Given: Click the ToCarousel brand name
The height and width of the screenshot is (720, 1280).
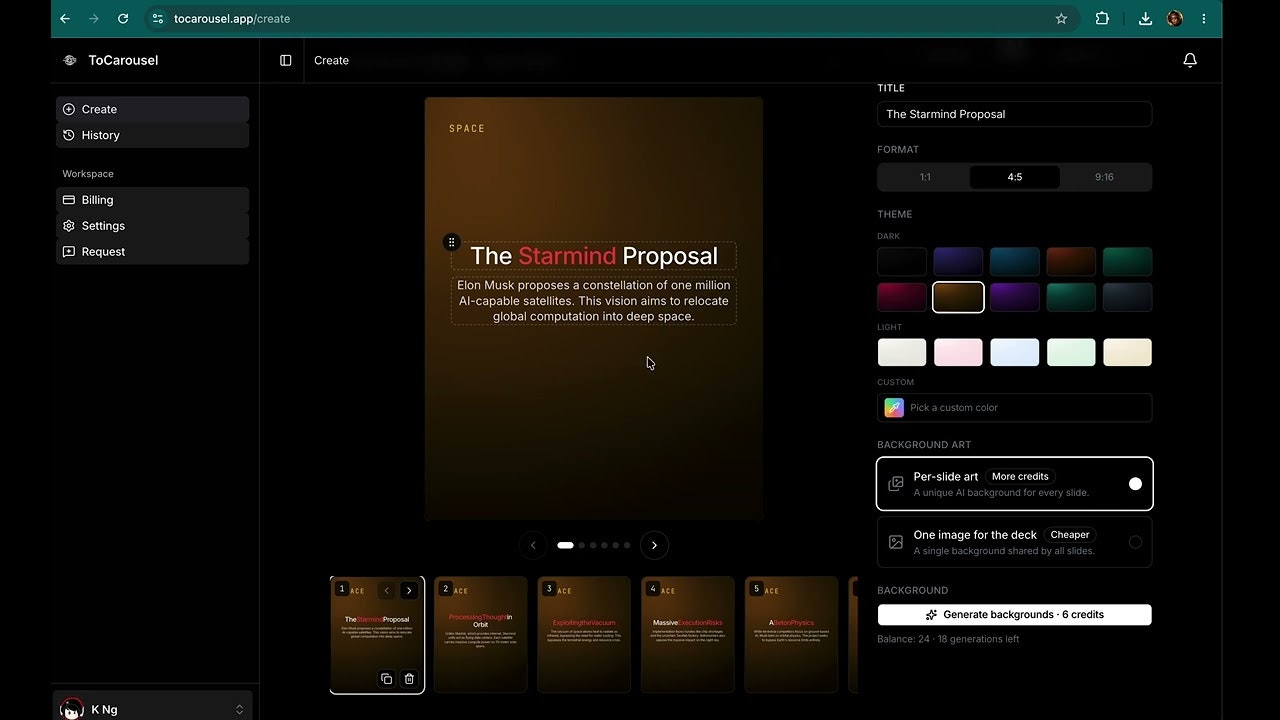Looking at the screenshot, I should coord(123,60).
